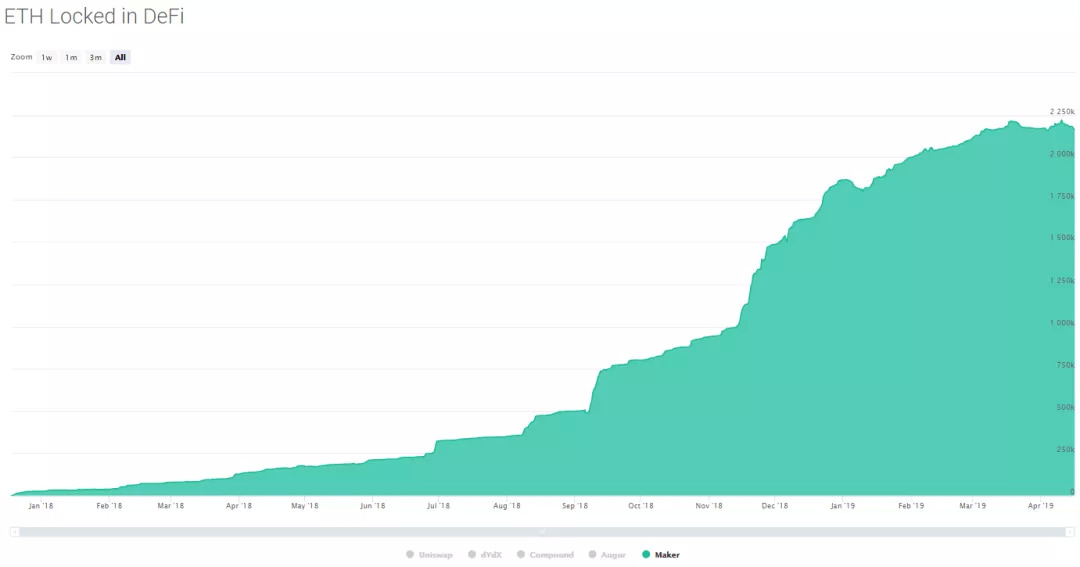The width and height of the screenshot is (1080, 567).
Task: Click the Oct '18 x-axis label
Action: click(640, 506)
